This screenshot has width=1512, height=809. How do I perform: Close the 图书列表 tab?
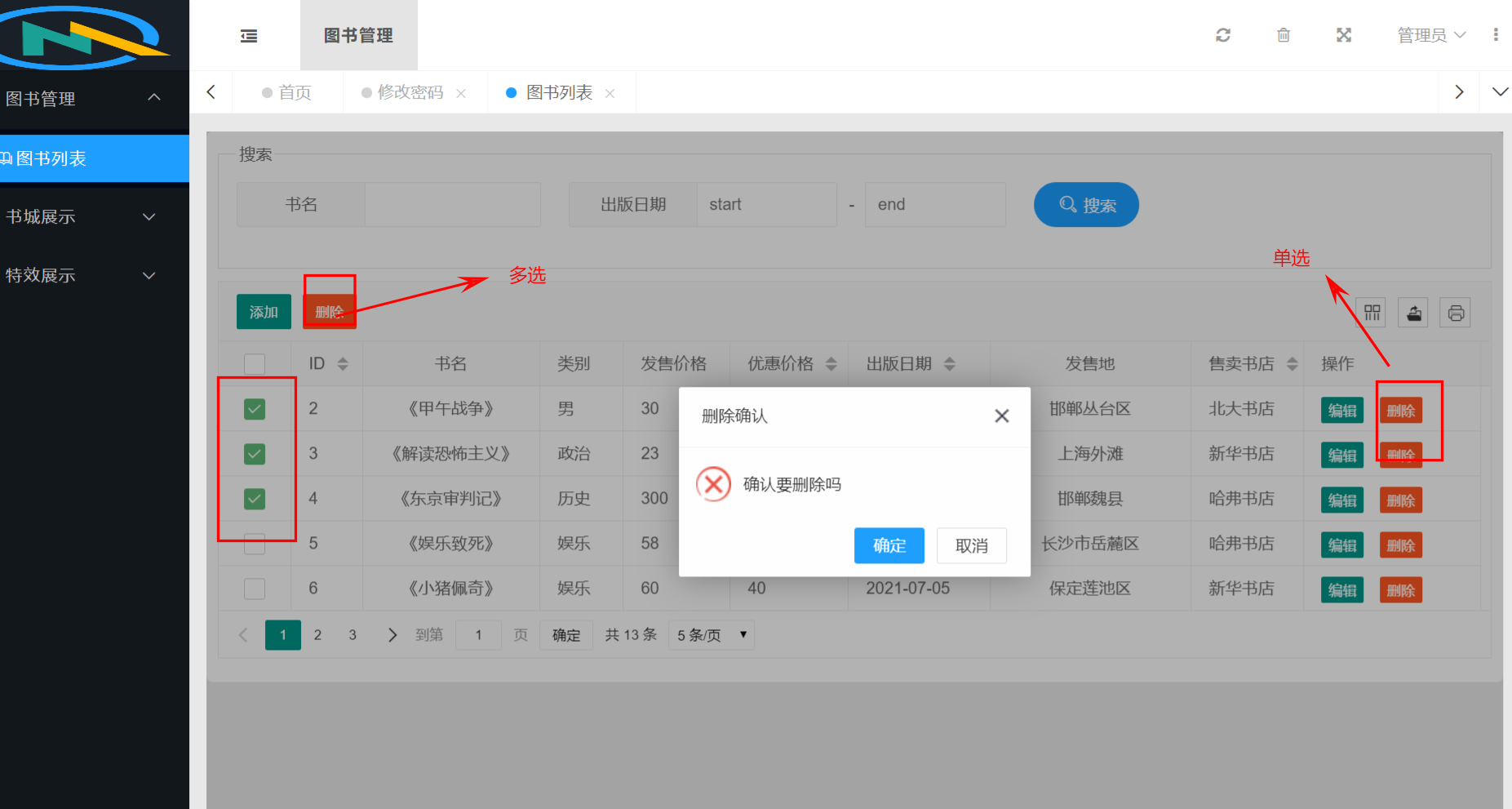pos(610,93)
